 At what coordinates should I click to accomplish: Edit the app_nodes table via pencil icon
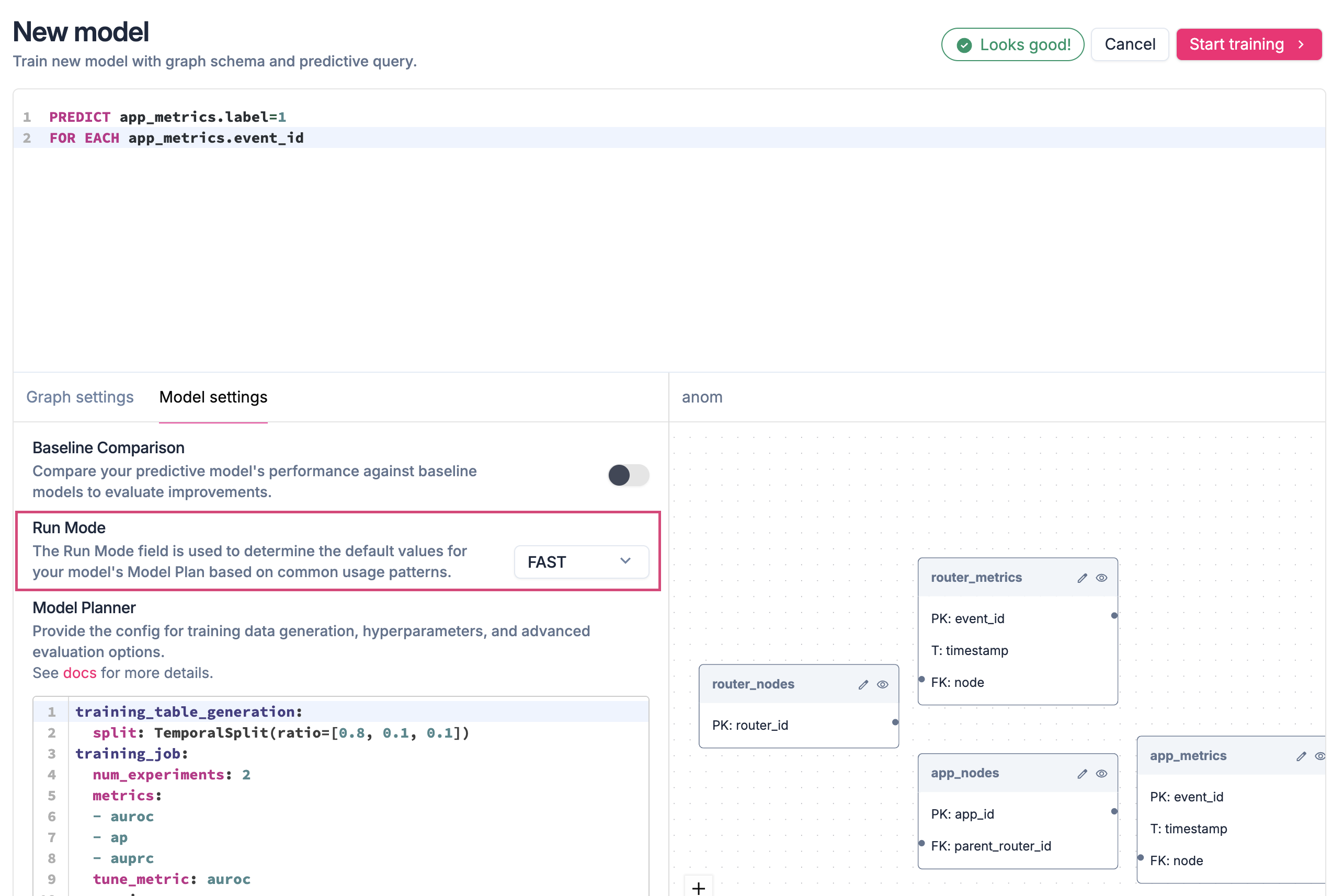[1082, 774]
